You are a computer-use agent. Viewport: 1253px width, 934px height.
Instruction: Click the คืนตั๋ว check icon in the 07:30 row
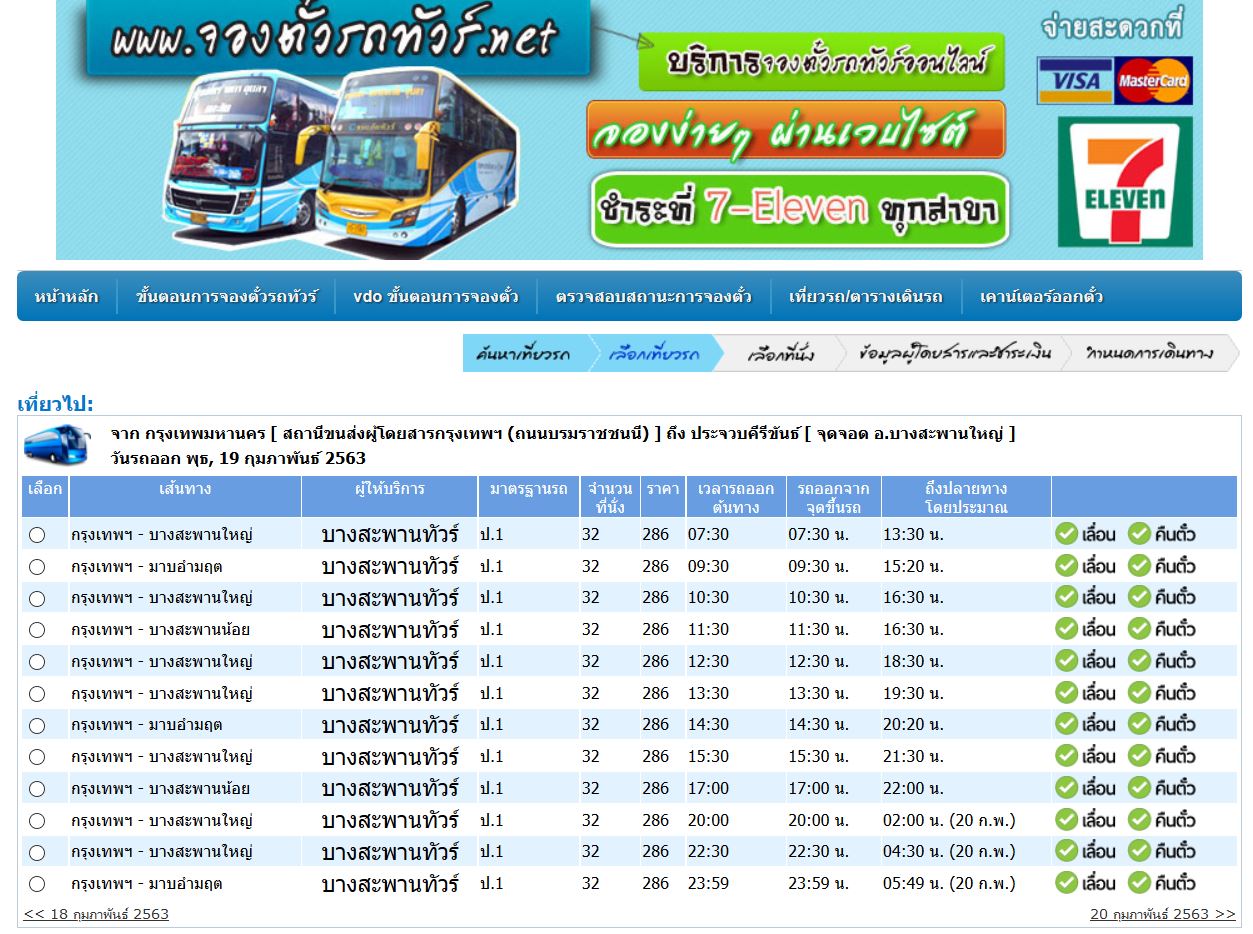(x=1139, y=534)
